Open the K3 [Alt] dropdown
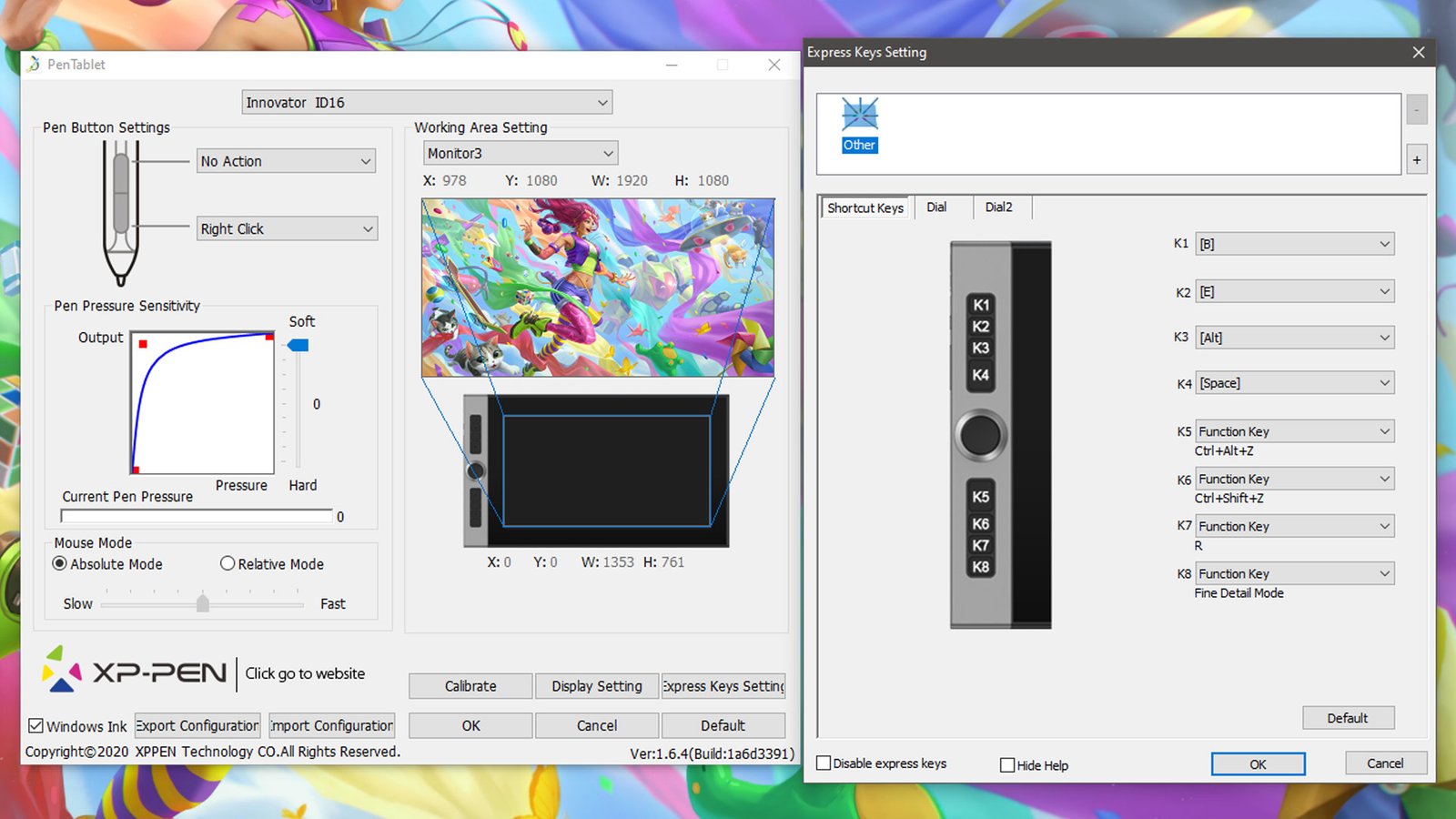 [1295, 338]
